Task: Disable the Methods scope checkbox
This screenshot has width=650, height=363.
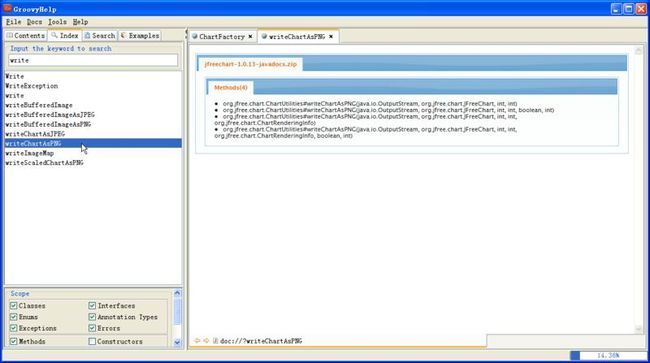Action: point(14,341)
